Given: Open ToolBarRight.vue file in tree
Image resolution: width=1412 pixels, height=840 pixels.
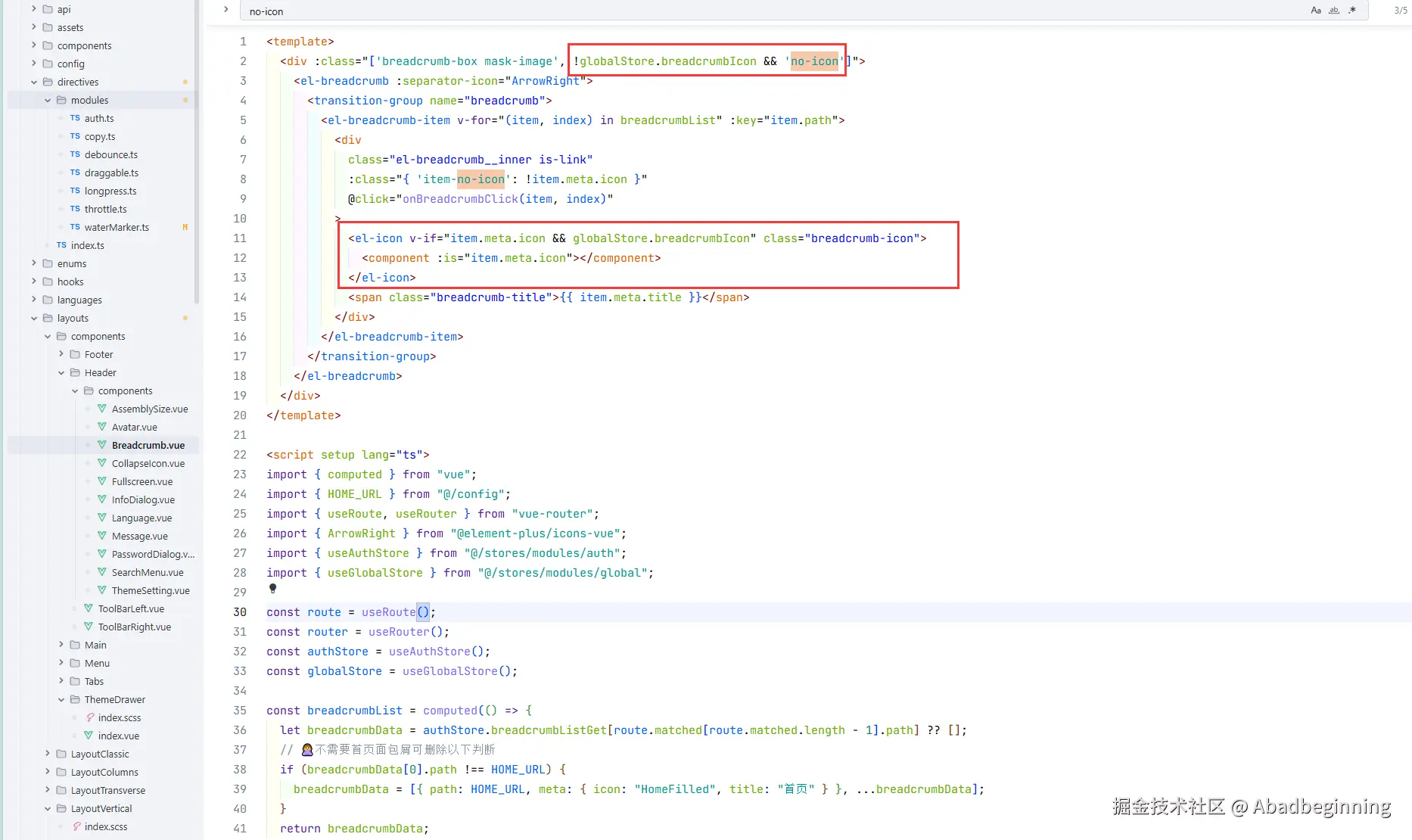Looking at the screenshot, I should [135, 627].
